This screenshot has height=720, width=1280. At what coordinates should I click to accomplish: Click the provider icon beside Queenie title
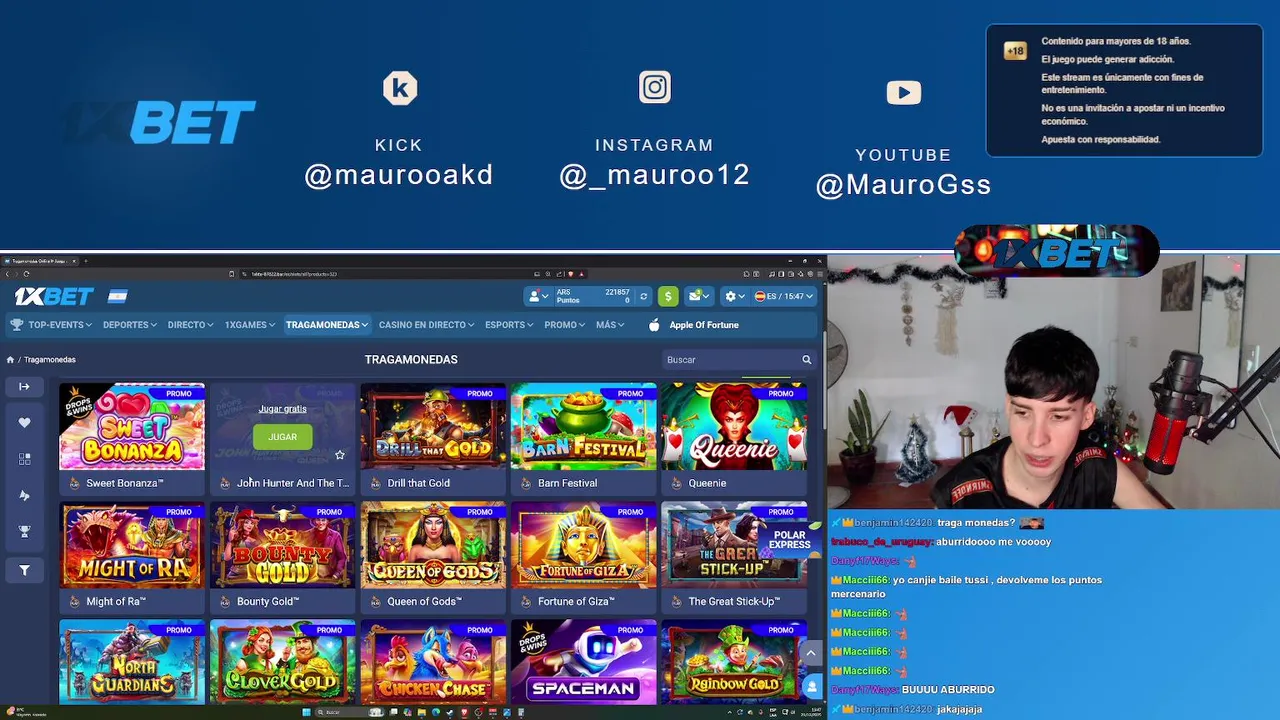coord(676,483)
